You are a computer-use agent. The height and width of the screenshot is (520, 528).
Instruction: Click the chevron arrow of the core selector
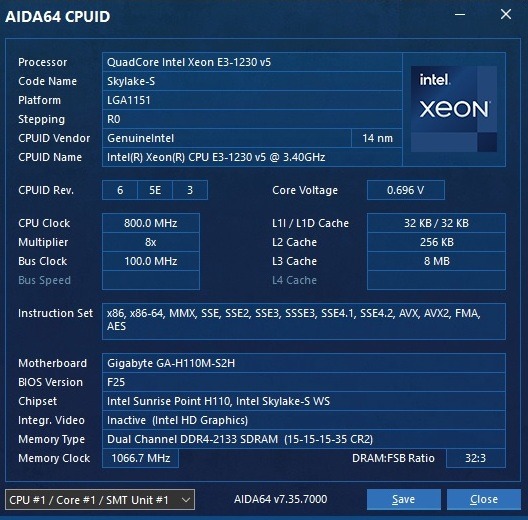pos(186,500)
